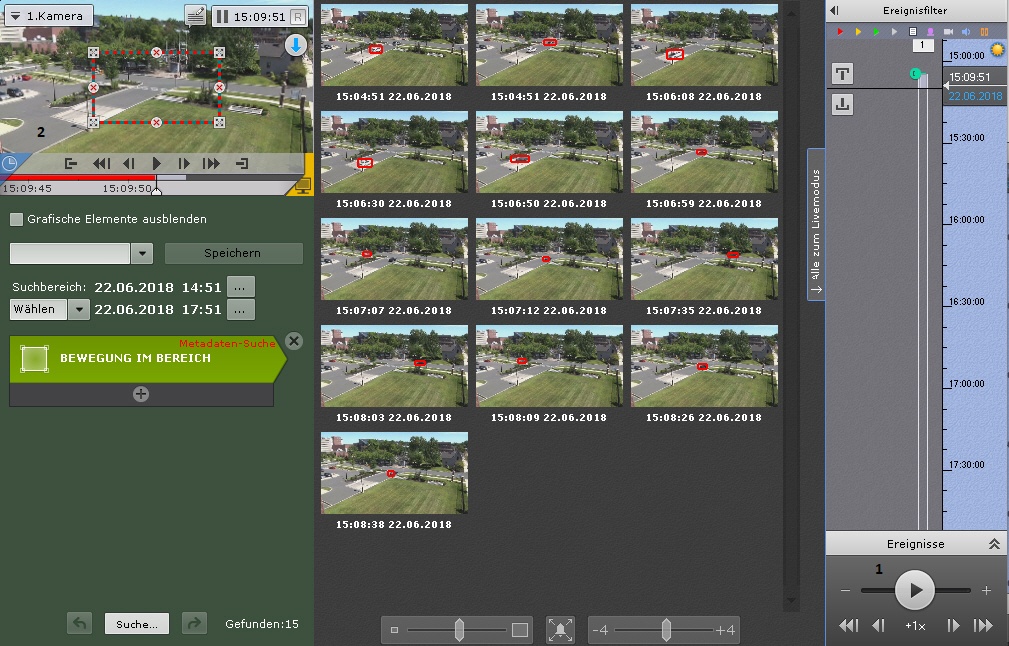Image resolution: width=1009 pixels, height=646 pixels.
Task: Click the clock archive mode icon
Action: pos(9,163)
